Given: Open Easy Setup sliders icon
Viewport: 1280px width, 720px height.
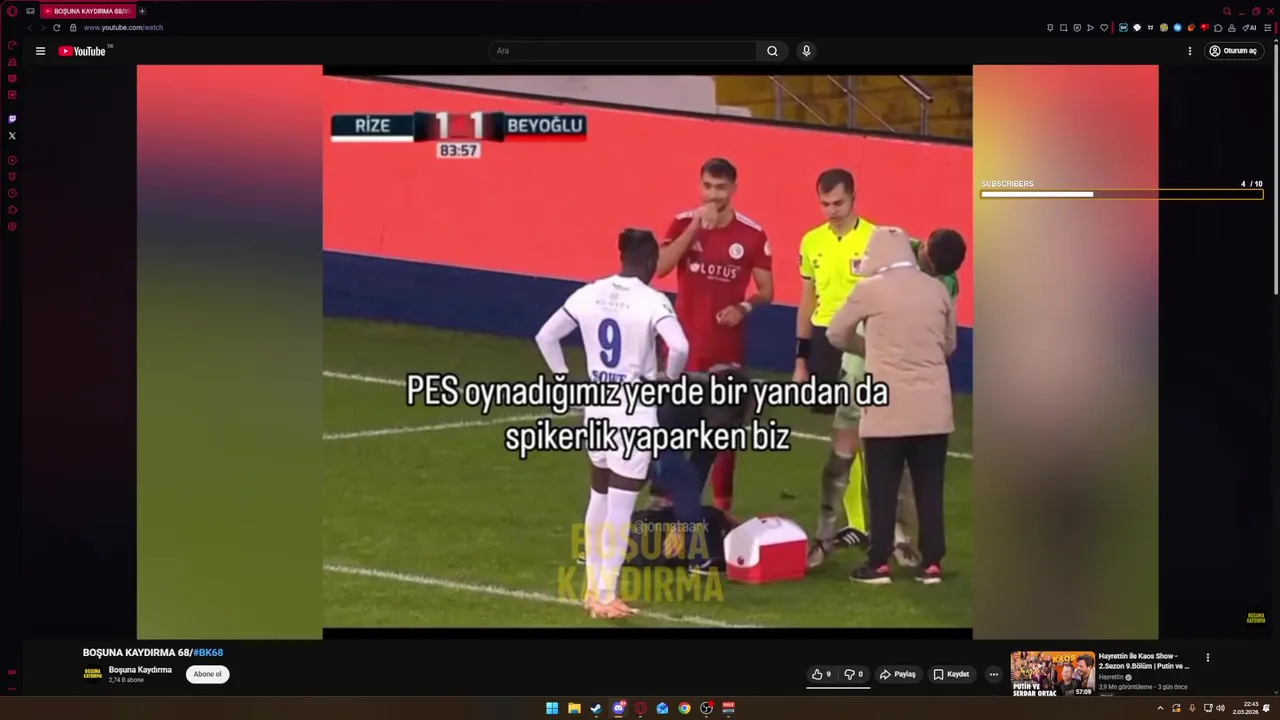Looking at the screenshot, I should [1267, 28].
